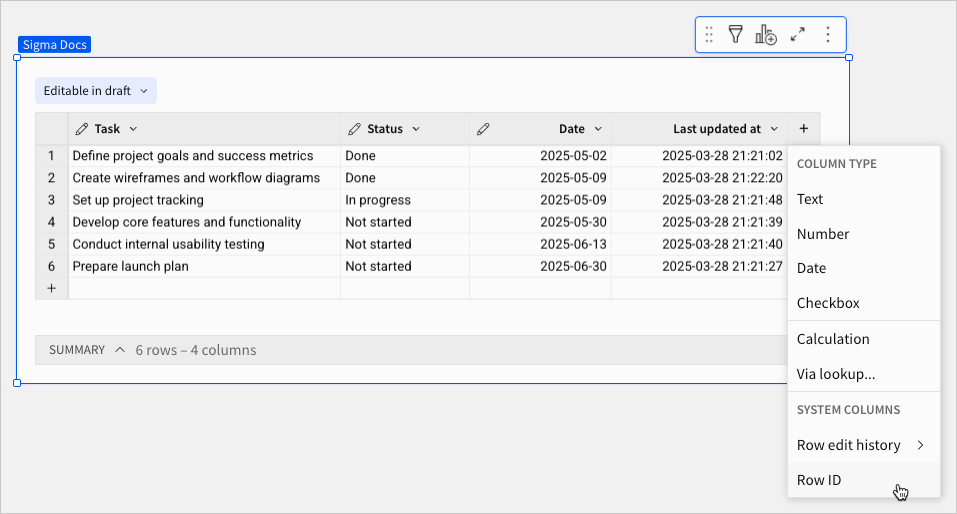957x514 pixels.
Task: Grab the drag handle dots icon
Action: tap(709, 35)
